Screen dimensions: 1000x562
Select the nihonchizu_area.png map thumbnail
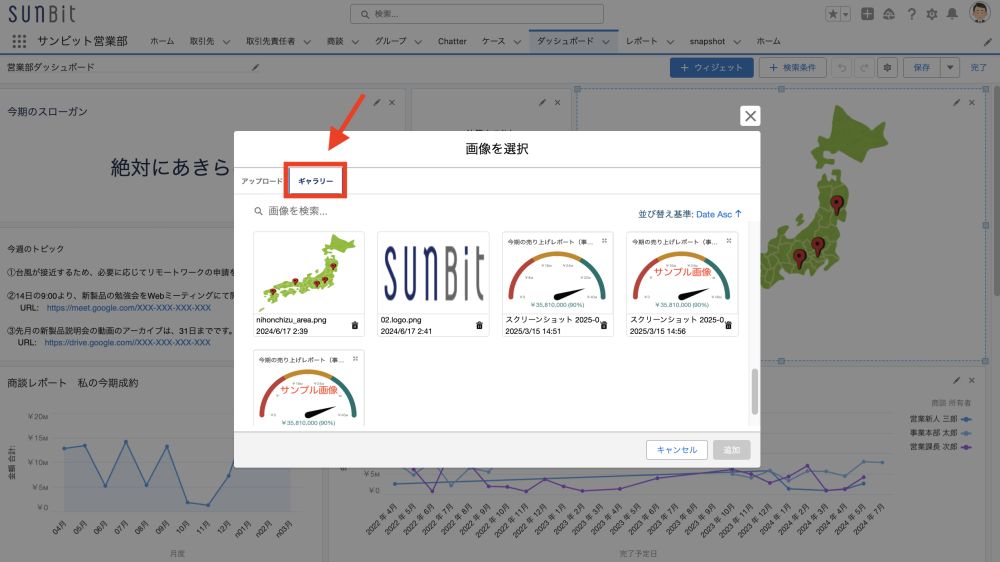(x=309, y=273)
